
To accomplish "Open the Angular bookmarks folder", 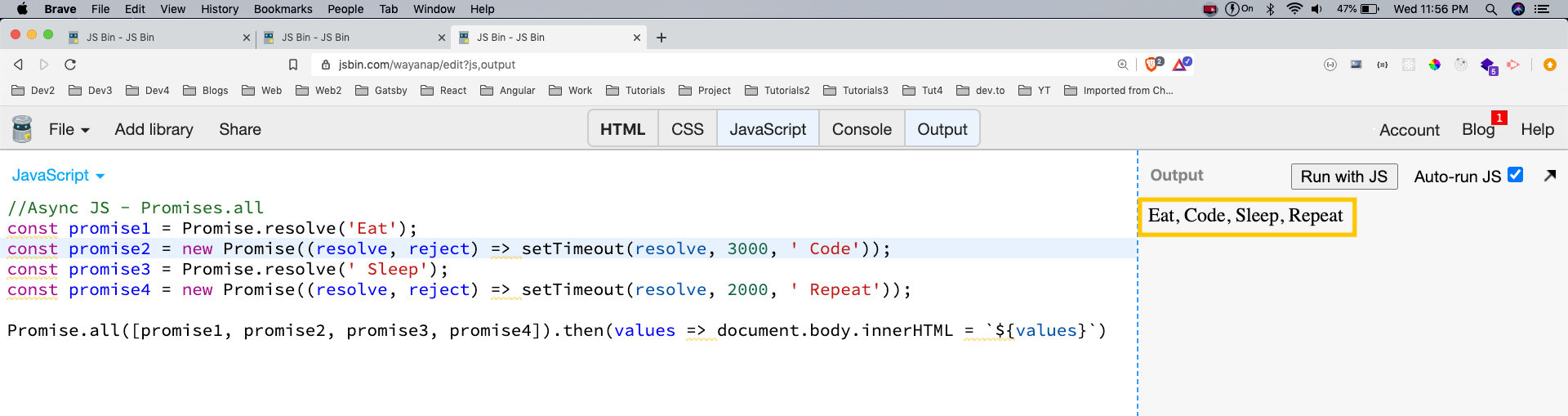I will point(508,91).
